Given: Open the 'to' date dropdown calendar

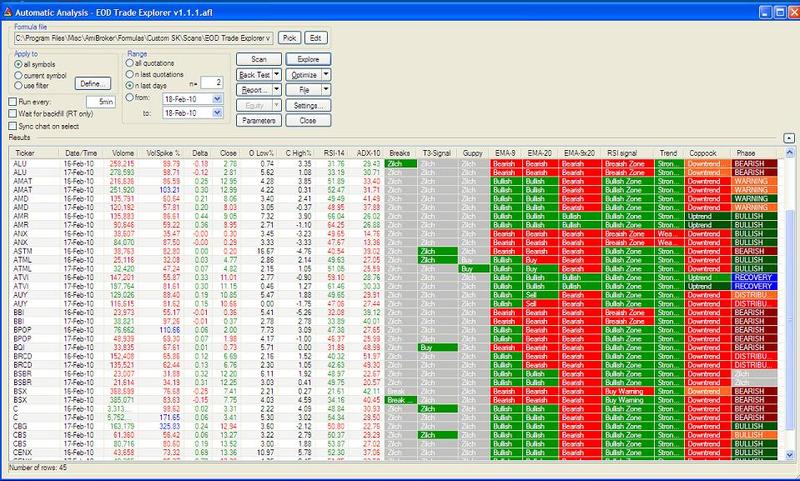Looking at the screenshot, I should [217, 113].
